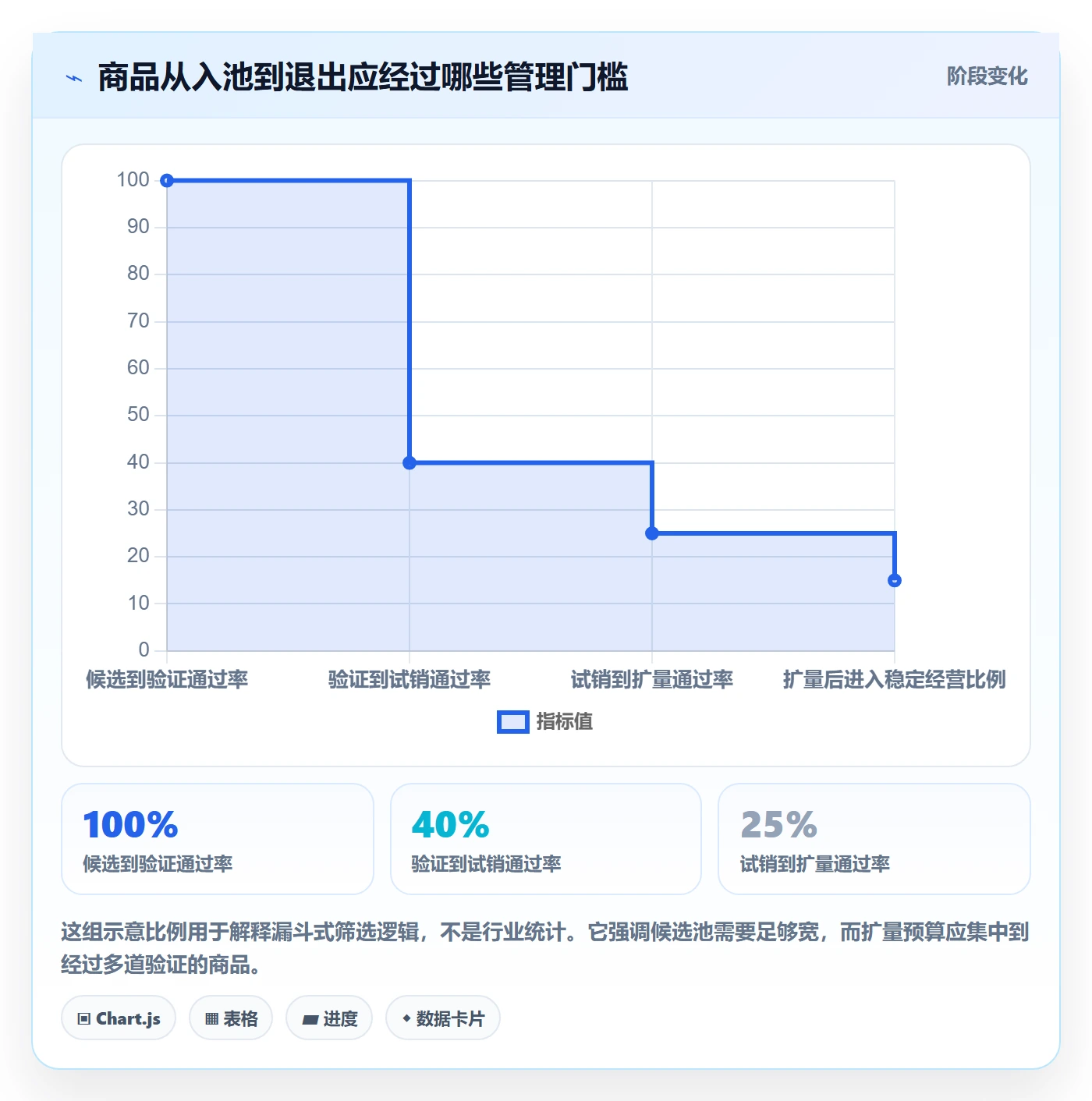Click the 进度 tag text

[x=340, y=1018]
